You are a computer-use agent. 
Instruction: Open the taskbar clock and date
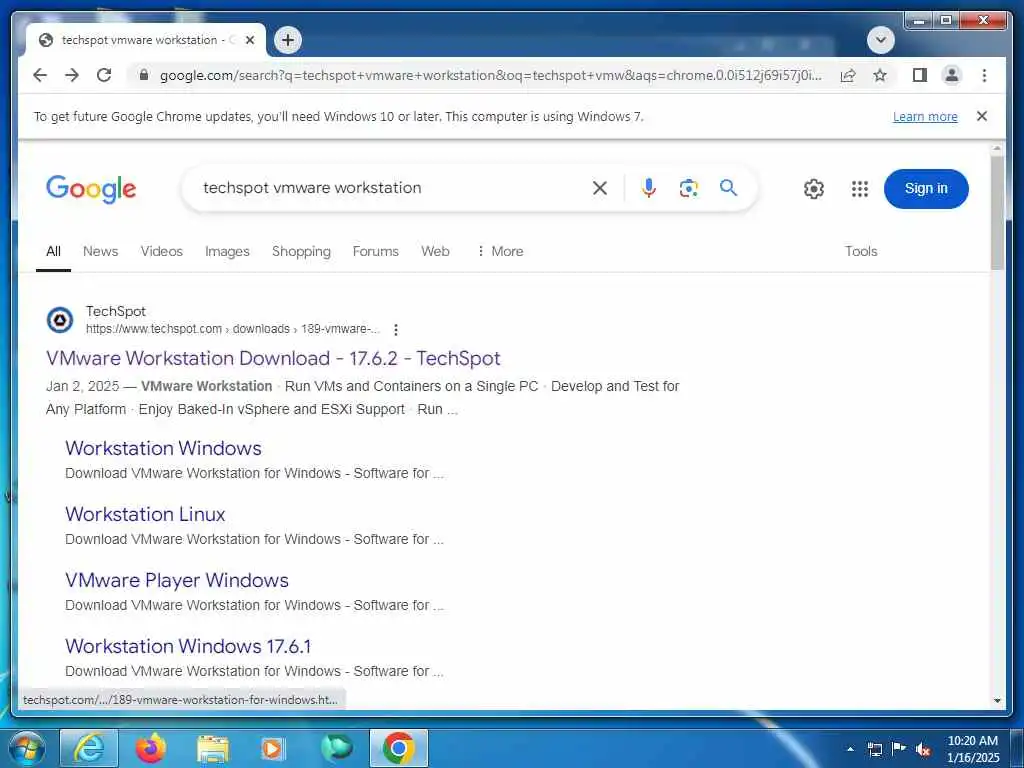(973, 749)
